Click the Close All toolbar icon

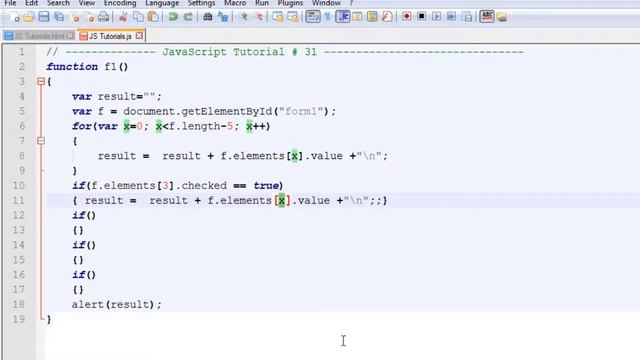tap(90, 17)
